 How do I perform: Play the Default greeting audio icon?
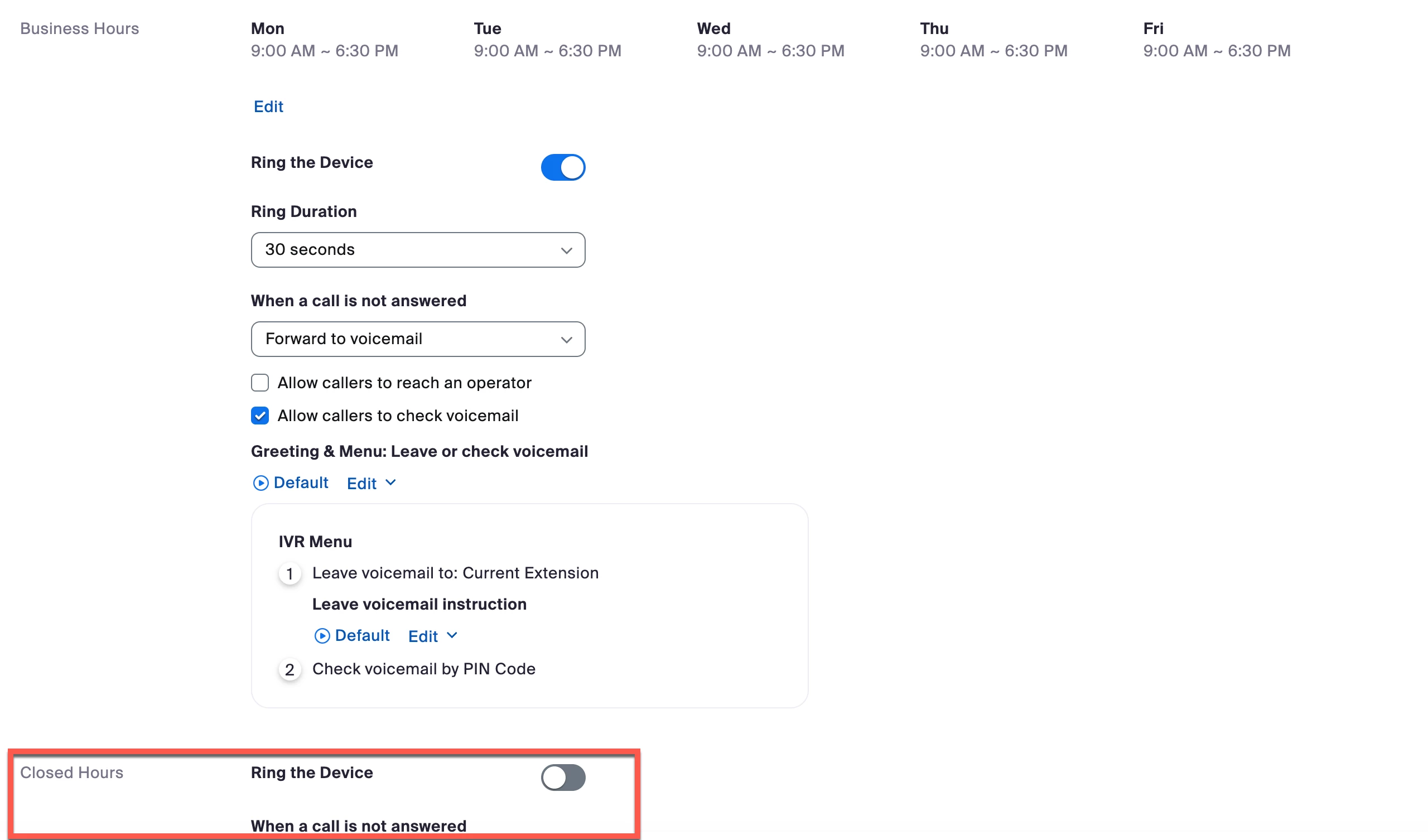(260, 483)
